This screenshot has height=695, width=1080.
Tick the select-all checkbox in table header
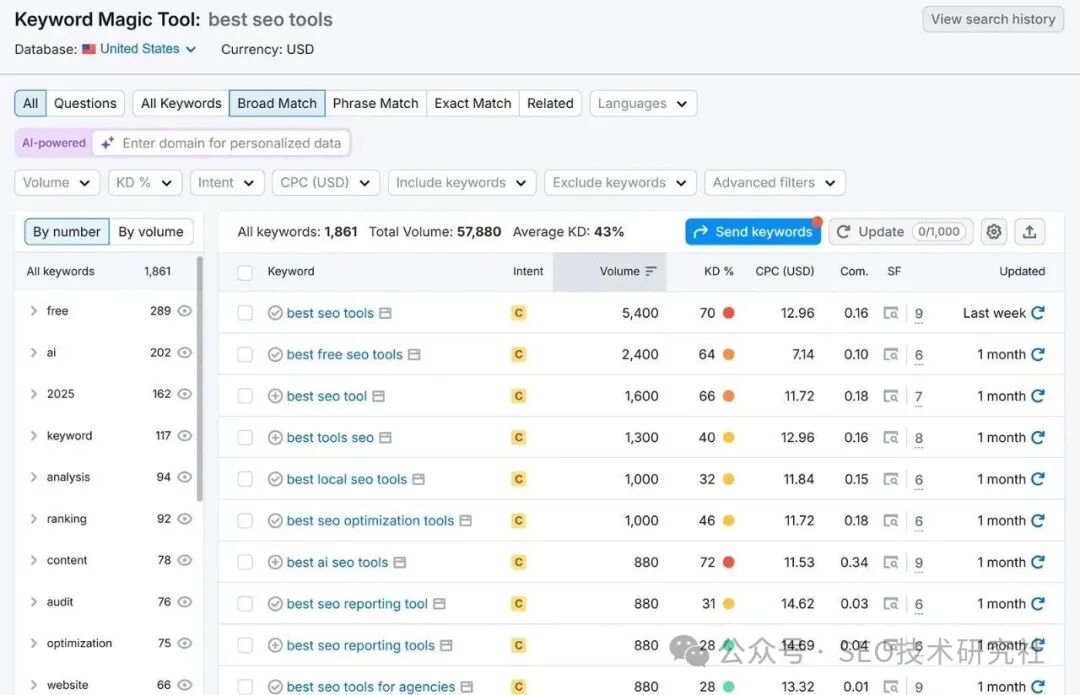pyautogui.click(x=245, y=272)
